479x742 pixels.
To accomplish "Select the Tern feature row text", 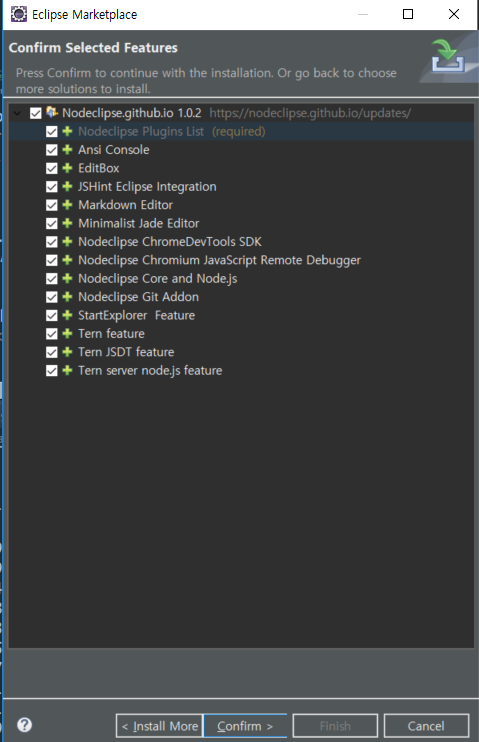I will click(111, 334).
